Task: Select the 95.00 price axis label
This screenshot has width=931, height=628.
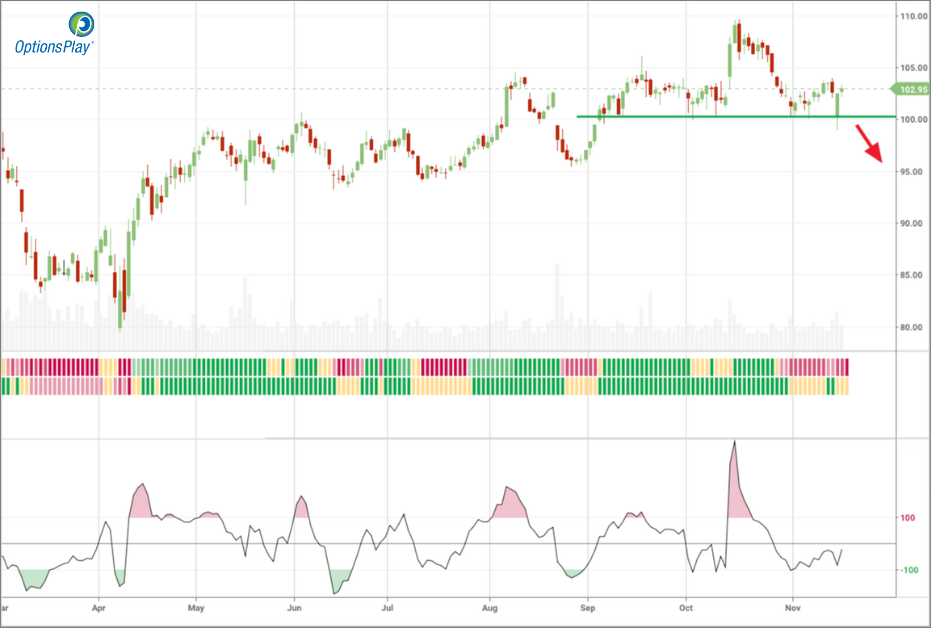Action: (x=912, y=172)
